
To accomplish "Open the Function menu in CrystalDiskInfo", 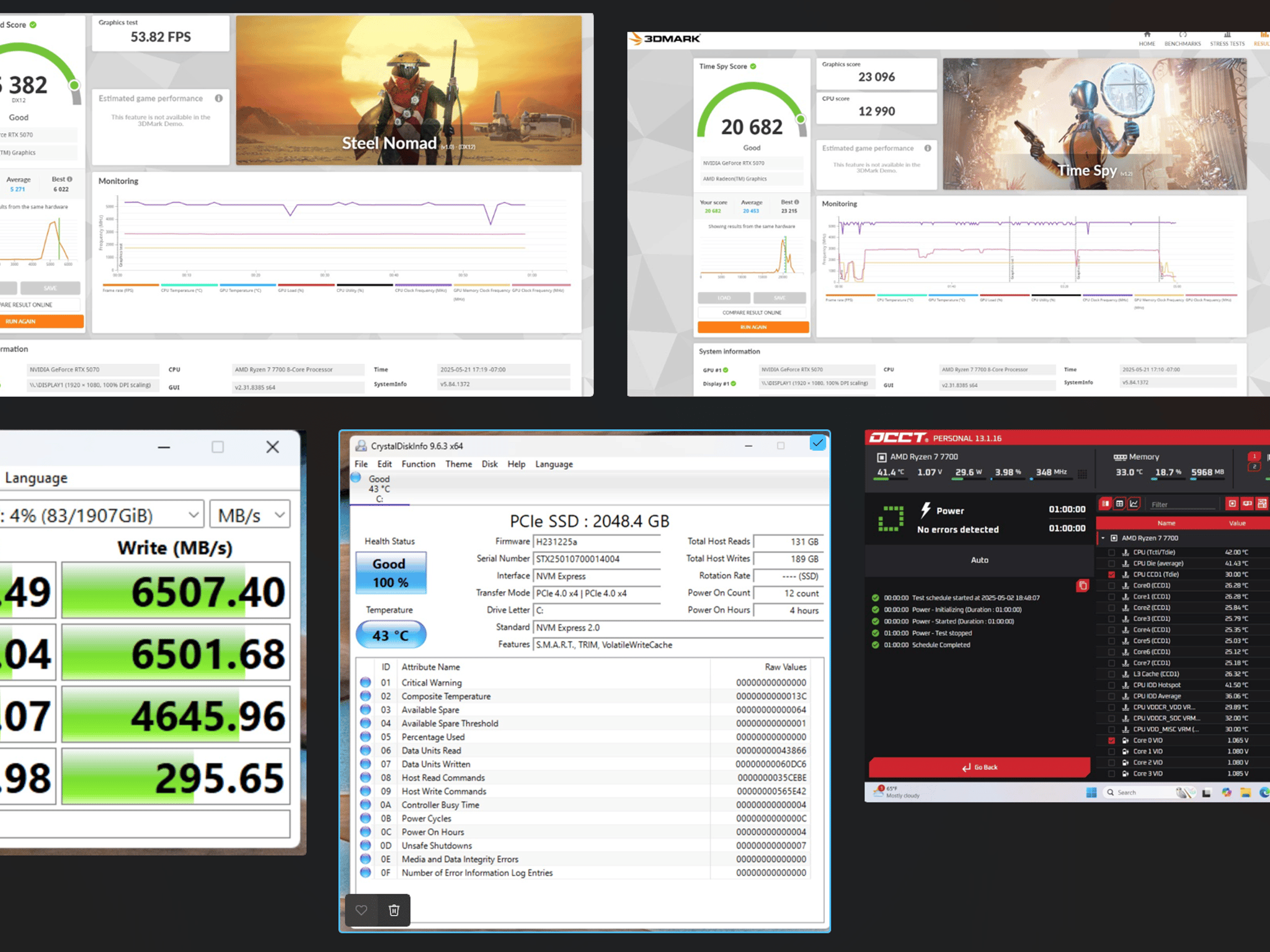I will [x=418, y=464].
